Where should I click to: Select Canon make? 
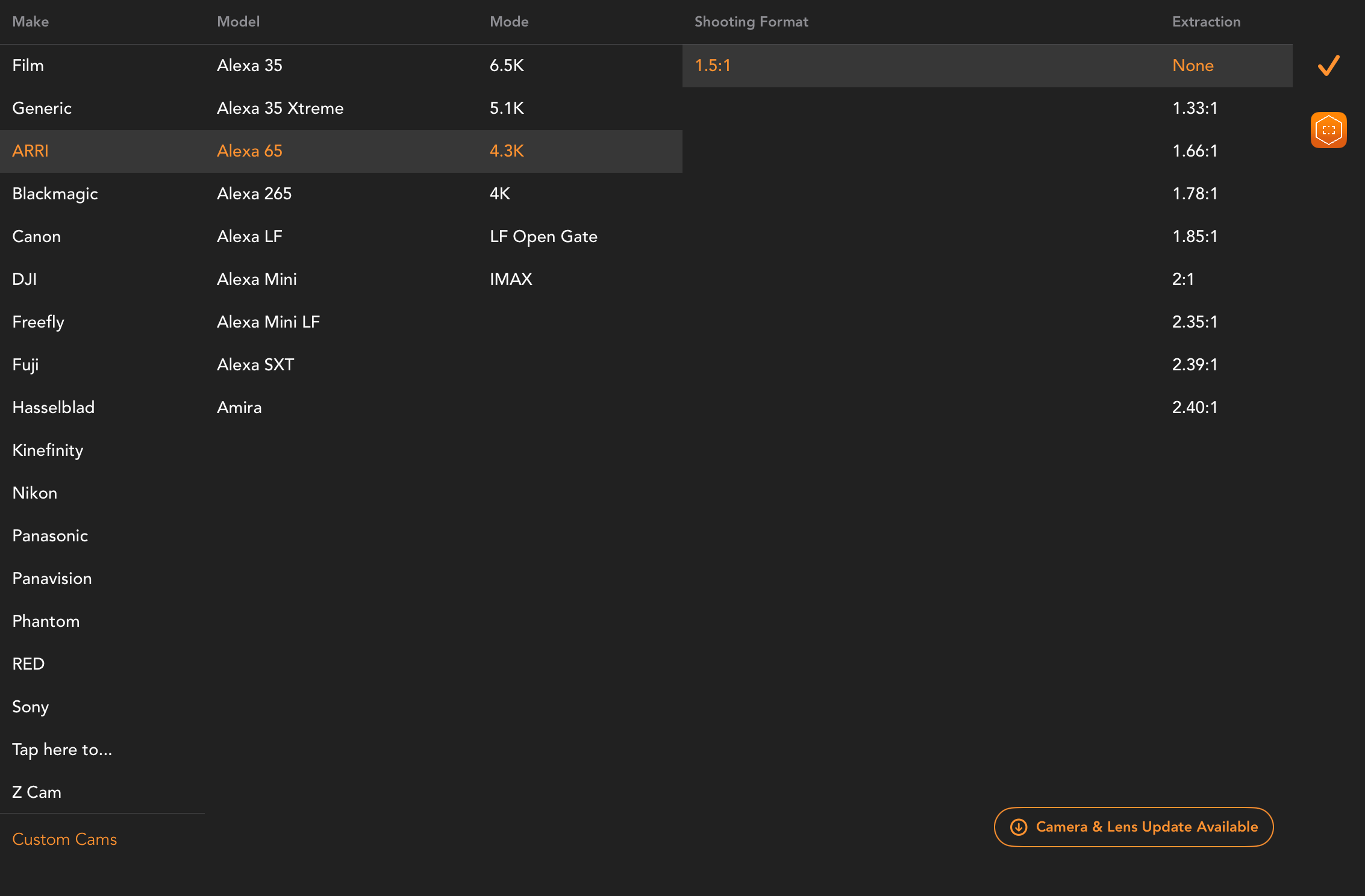102,237
